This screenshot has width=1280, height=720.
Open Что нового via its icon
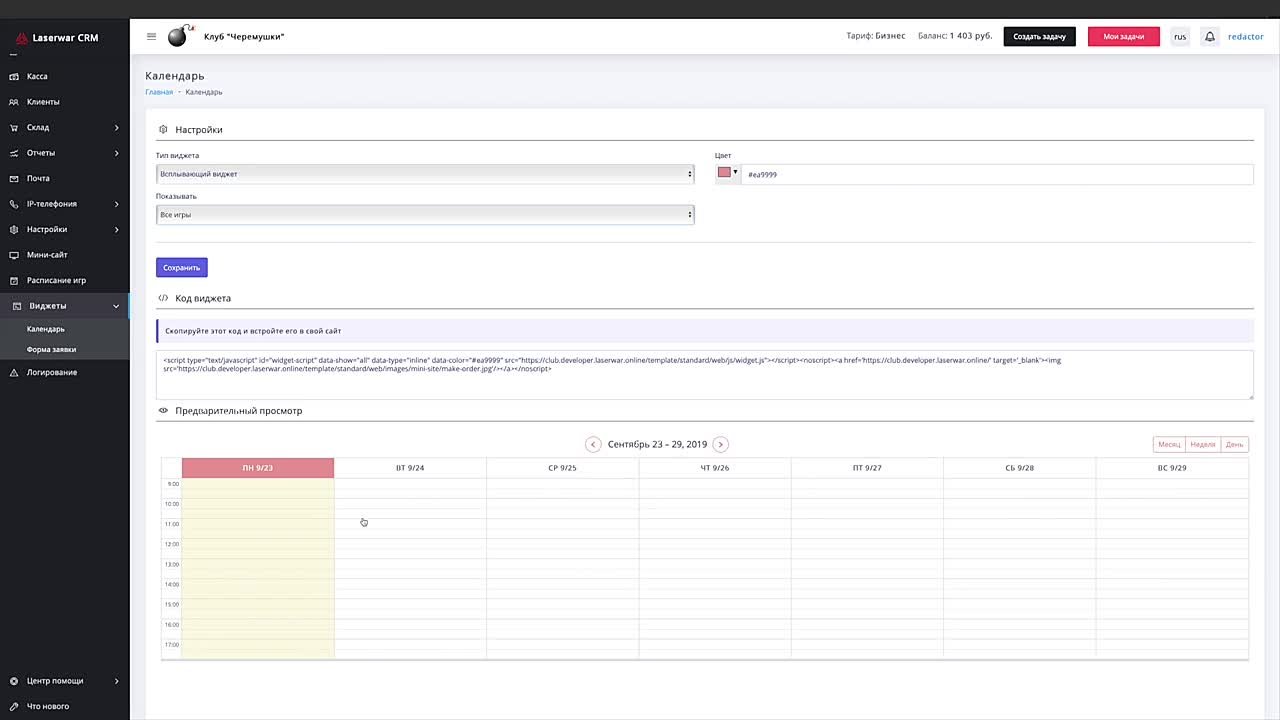pyautogui.click(x=14, y=706)
